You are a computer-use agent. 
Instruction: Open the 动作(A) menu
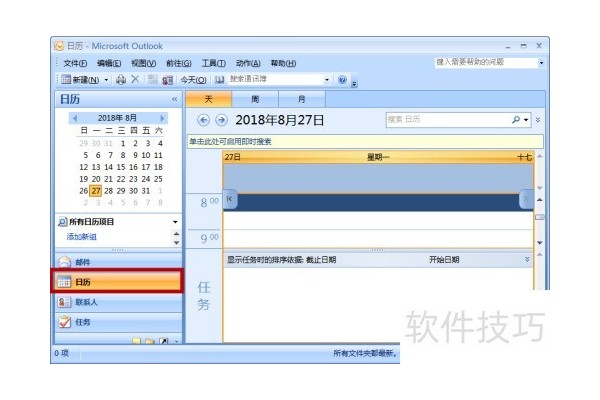pyautogui.click(x=248, y=64)
